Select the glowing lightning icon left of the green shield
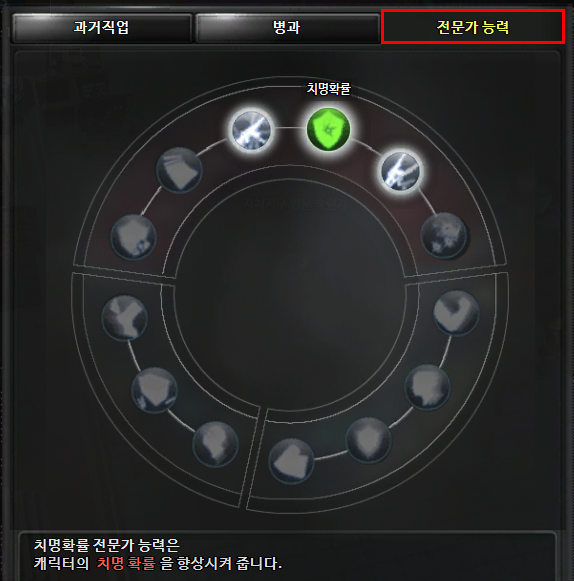This screenshot has height=581, width=574. click(x=252, y=130)
